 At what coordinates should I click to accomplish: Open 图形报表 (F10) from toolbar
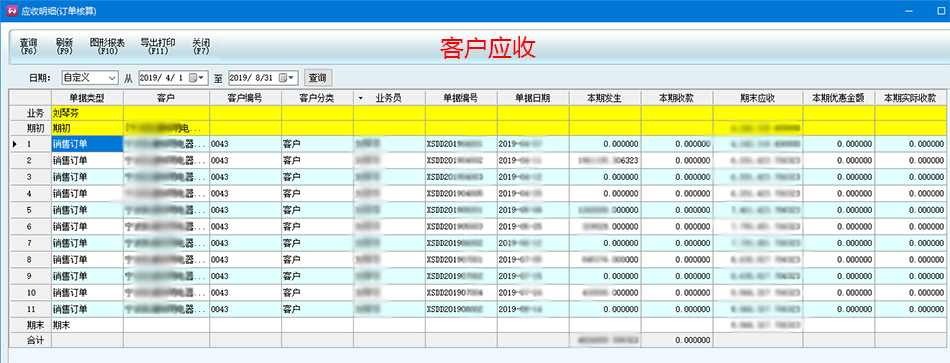pos(107,47)
